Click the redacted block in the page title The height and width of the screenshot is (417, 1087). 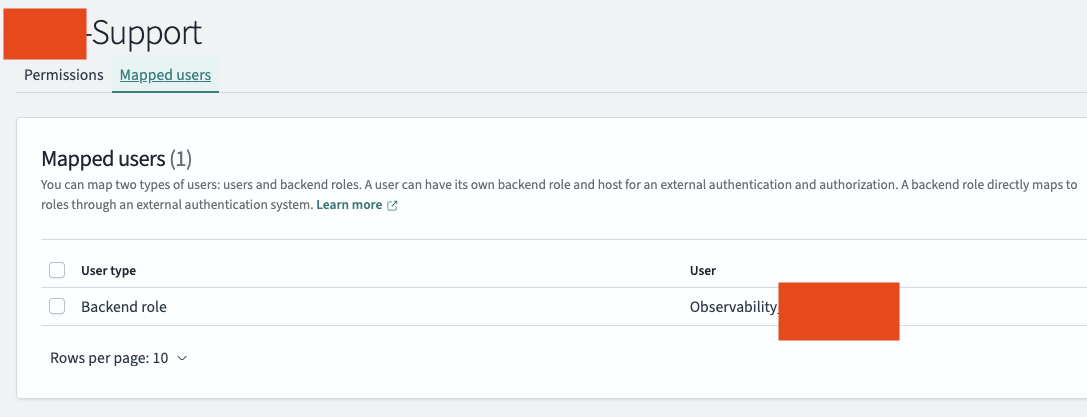[45, 32]
